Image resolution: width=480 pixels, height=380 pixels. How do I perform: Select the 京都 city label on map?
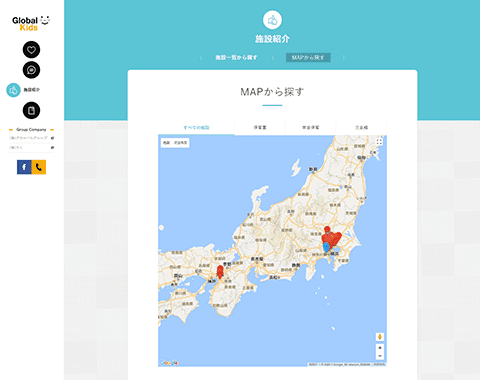click(227, 264)
